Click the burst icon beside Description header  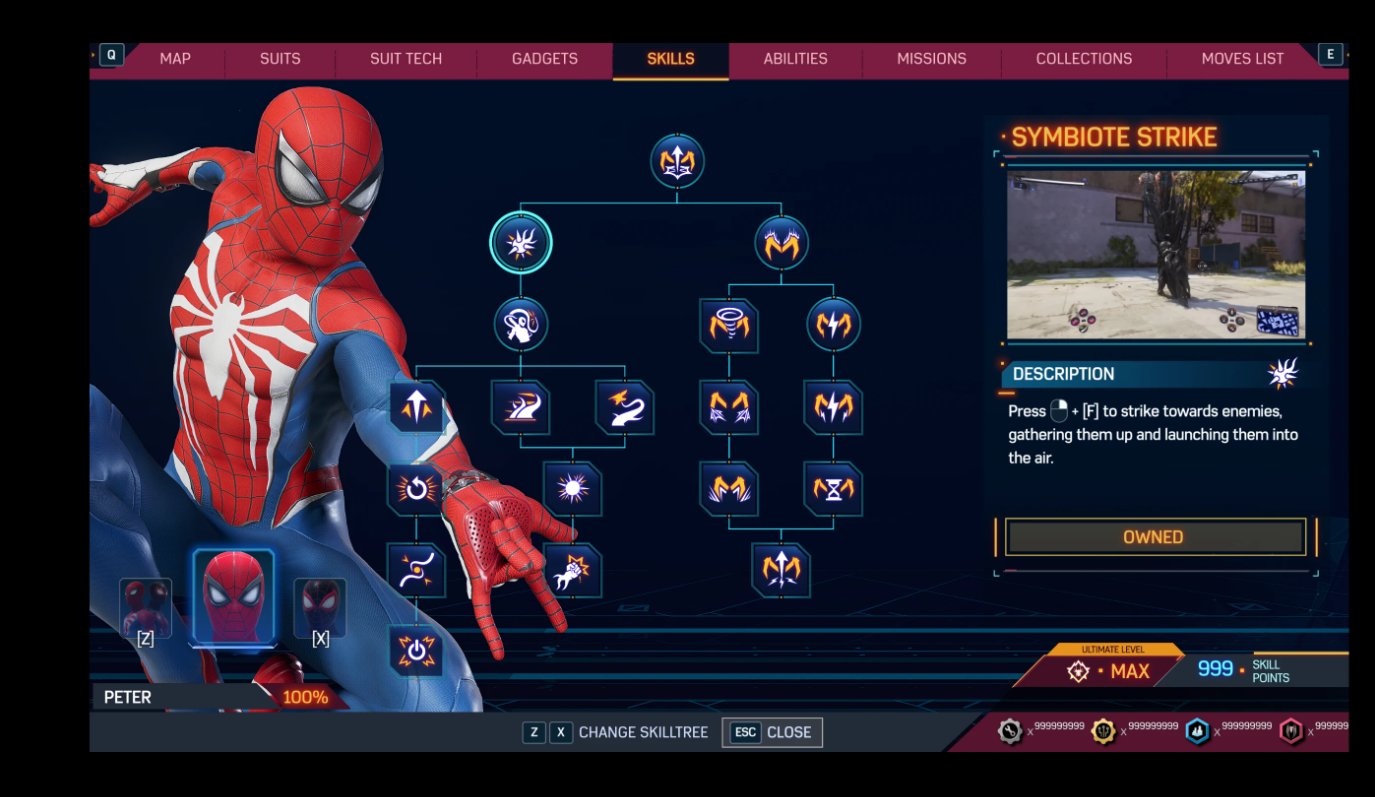1283,373
